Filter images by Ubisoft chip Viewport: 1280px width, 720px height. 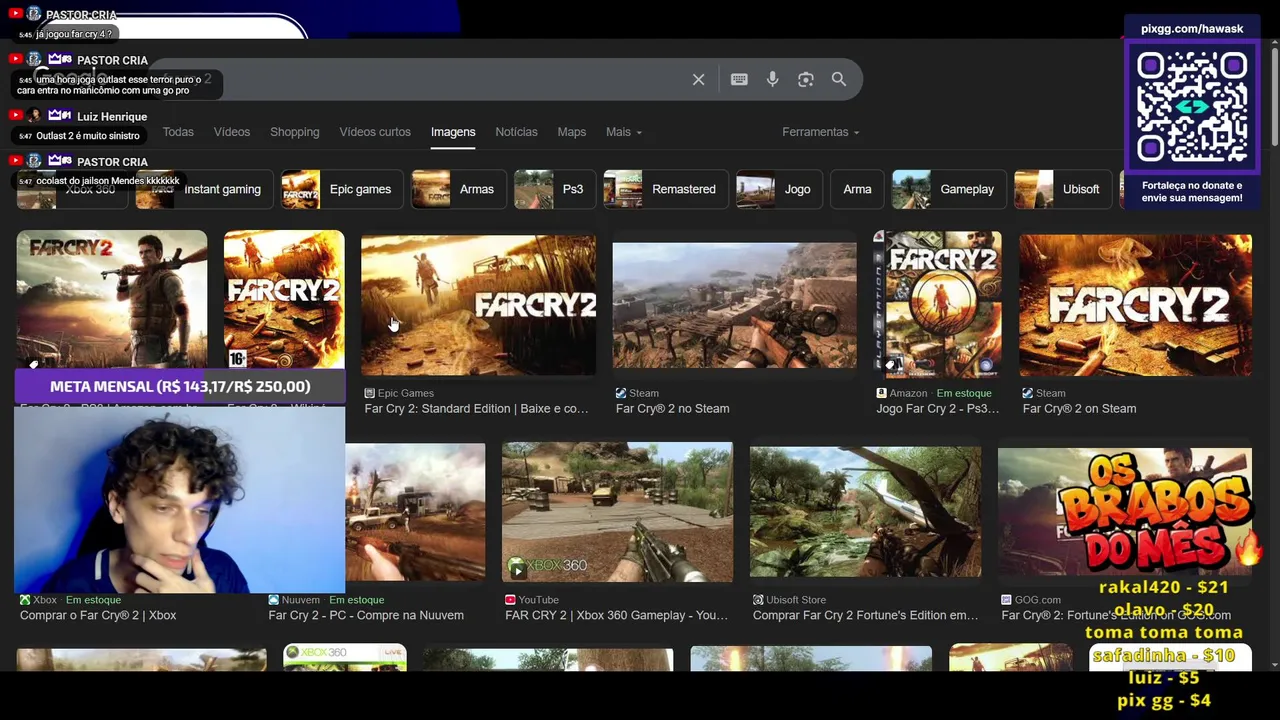coord(1062,189)
